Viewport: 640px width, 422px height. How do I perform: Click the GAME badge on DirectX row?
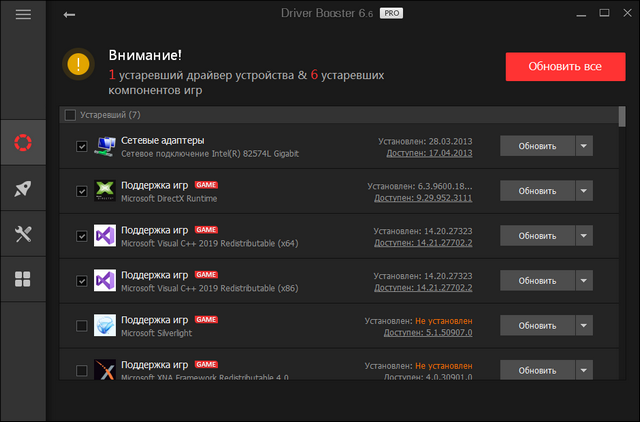[x=206, y=185]
